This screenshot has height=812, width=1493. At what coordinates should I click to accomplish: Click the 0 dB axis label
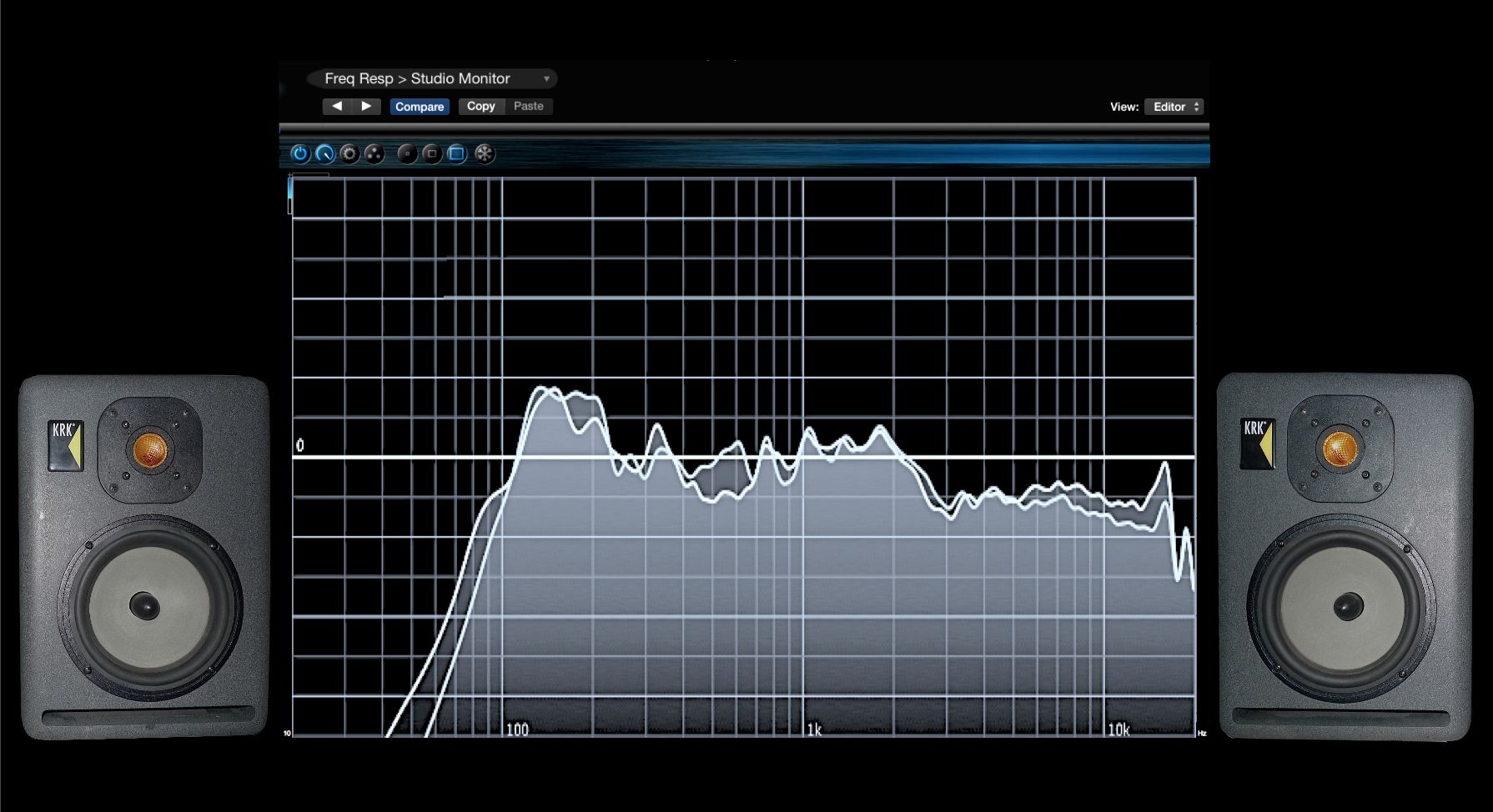[x=300, y=446]
